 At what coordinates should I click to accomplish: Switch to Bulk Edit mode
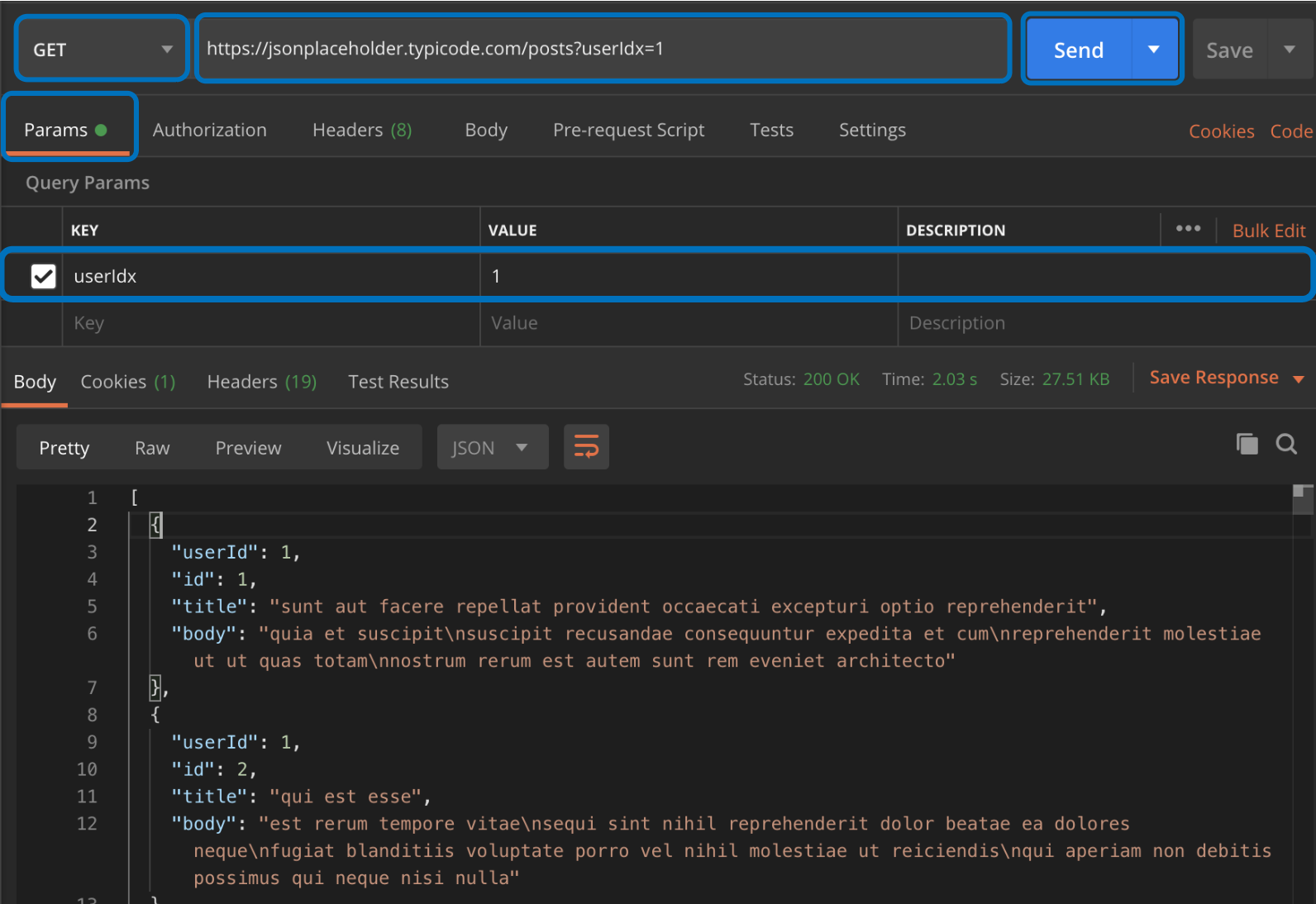tap(1268, 231)
